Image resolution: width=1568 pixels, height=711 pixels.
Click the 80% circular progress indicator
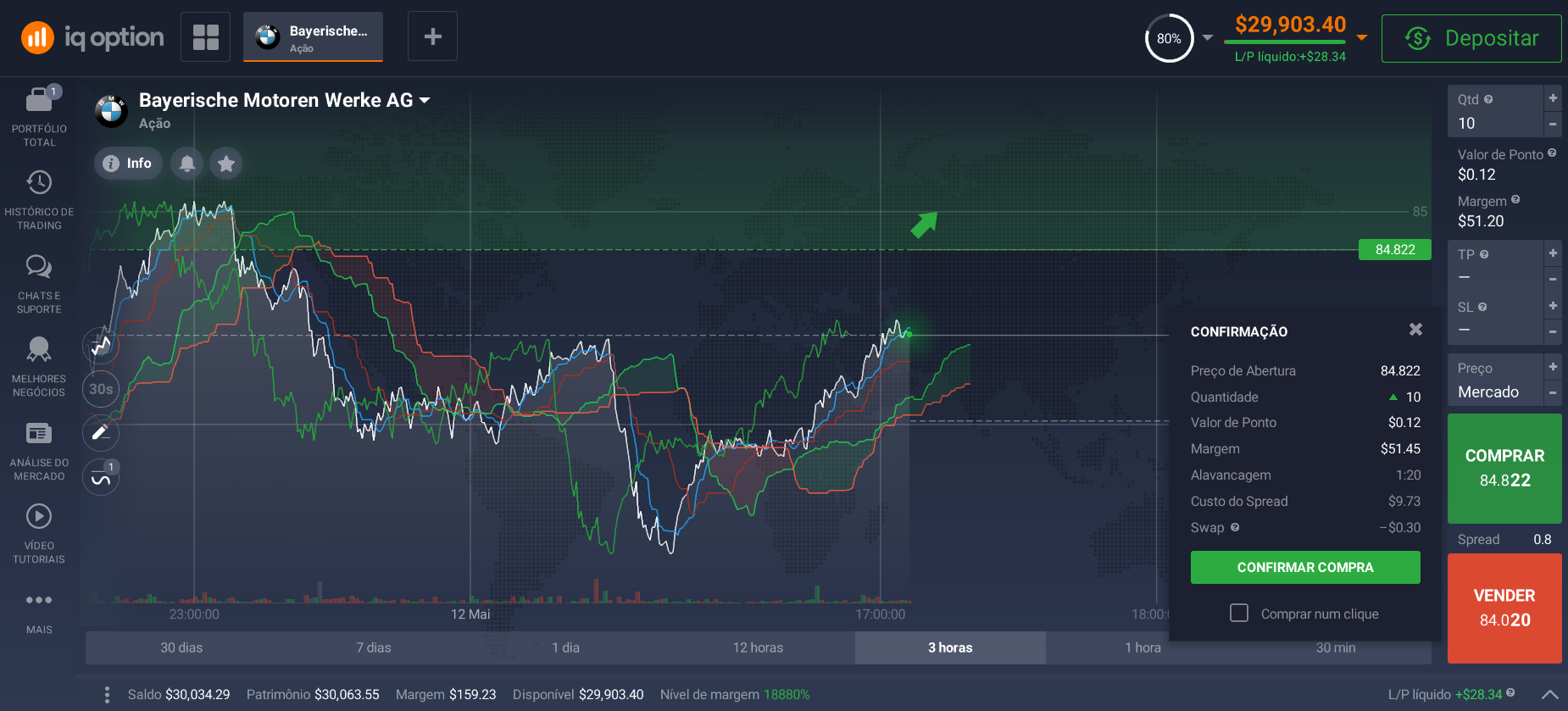click(x=1169, y=38)
